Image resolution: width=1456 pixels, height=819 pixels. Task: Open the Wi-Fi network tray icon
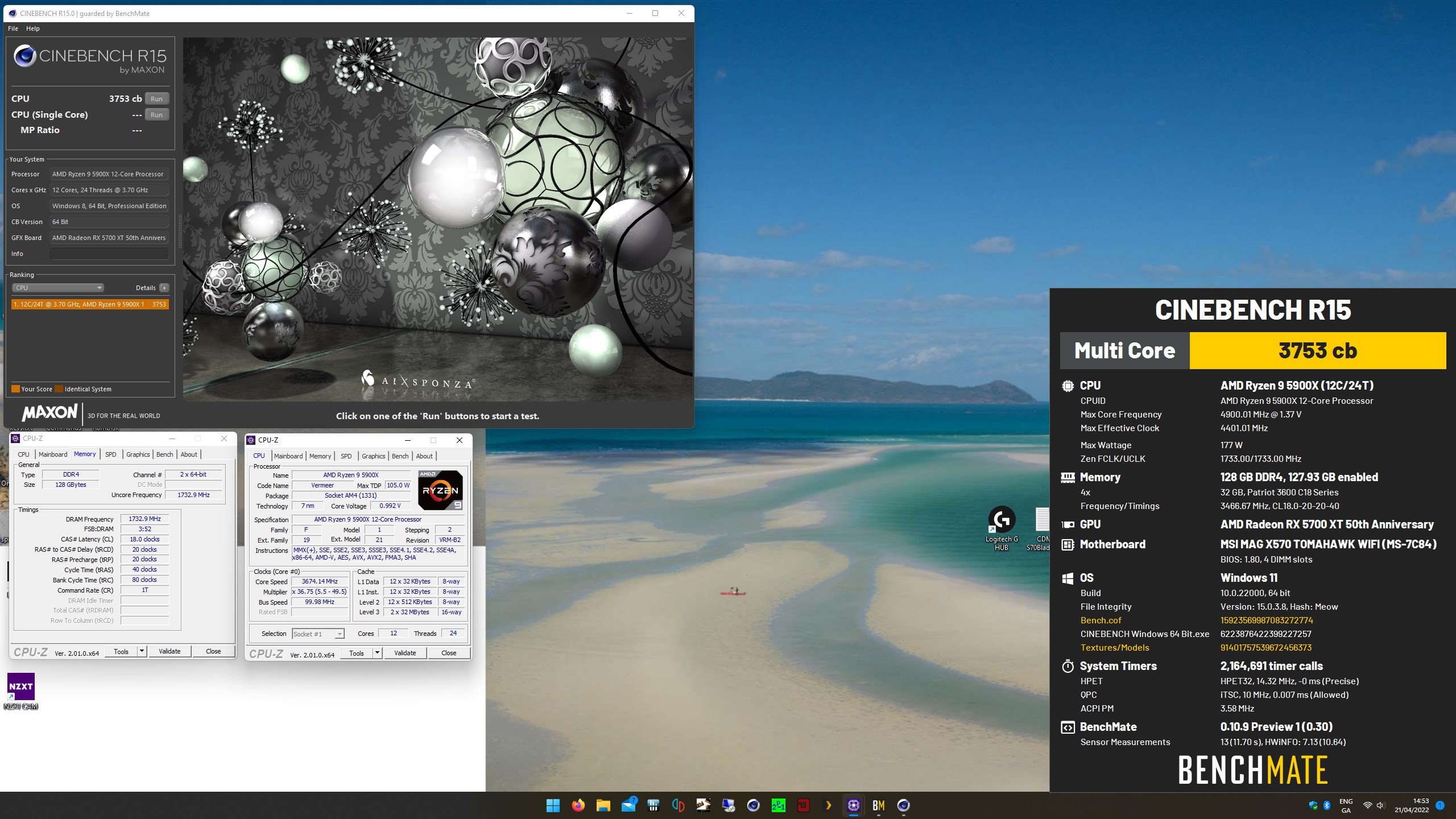click(1367, 805)
